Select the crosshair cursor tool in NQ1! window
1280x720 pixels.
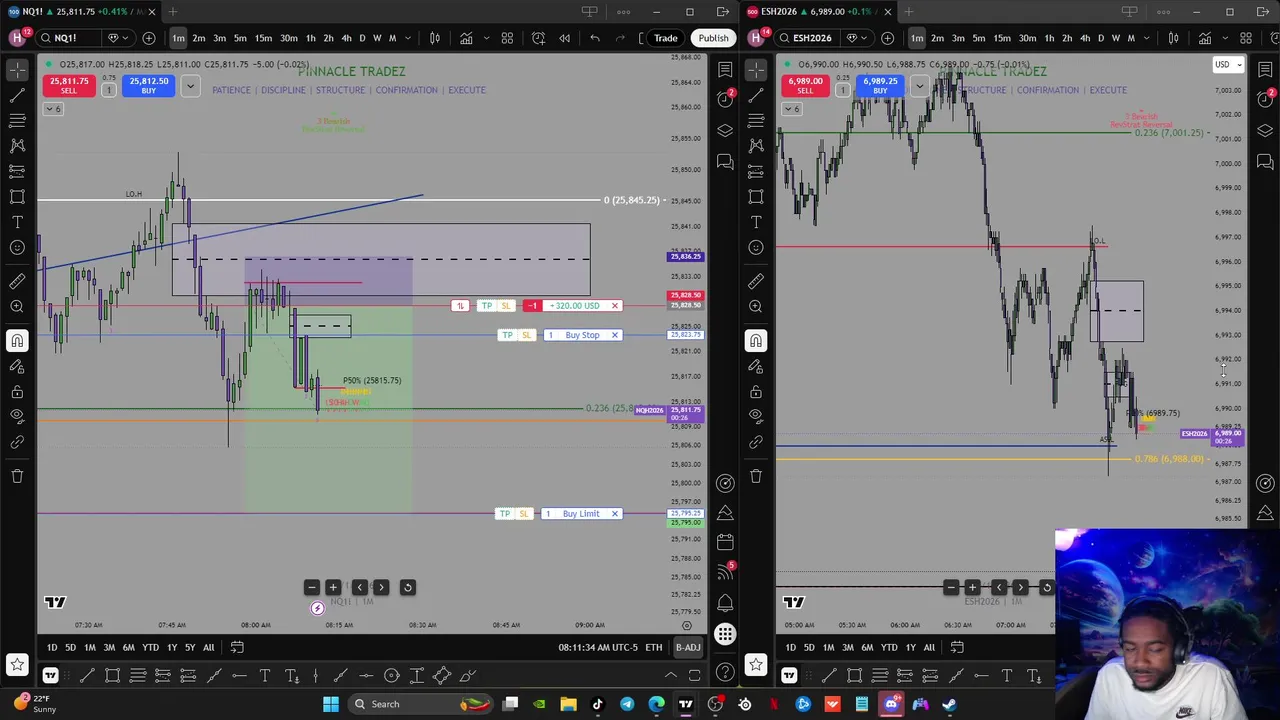pos(17,70)
